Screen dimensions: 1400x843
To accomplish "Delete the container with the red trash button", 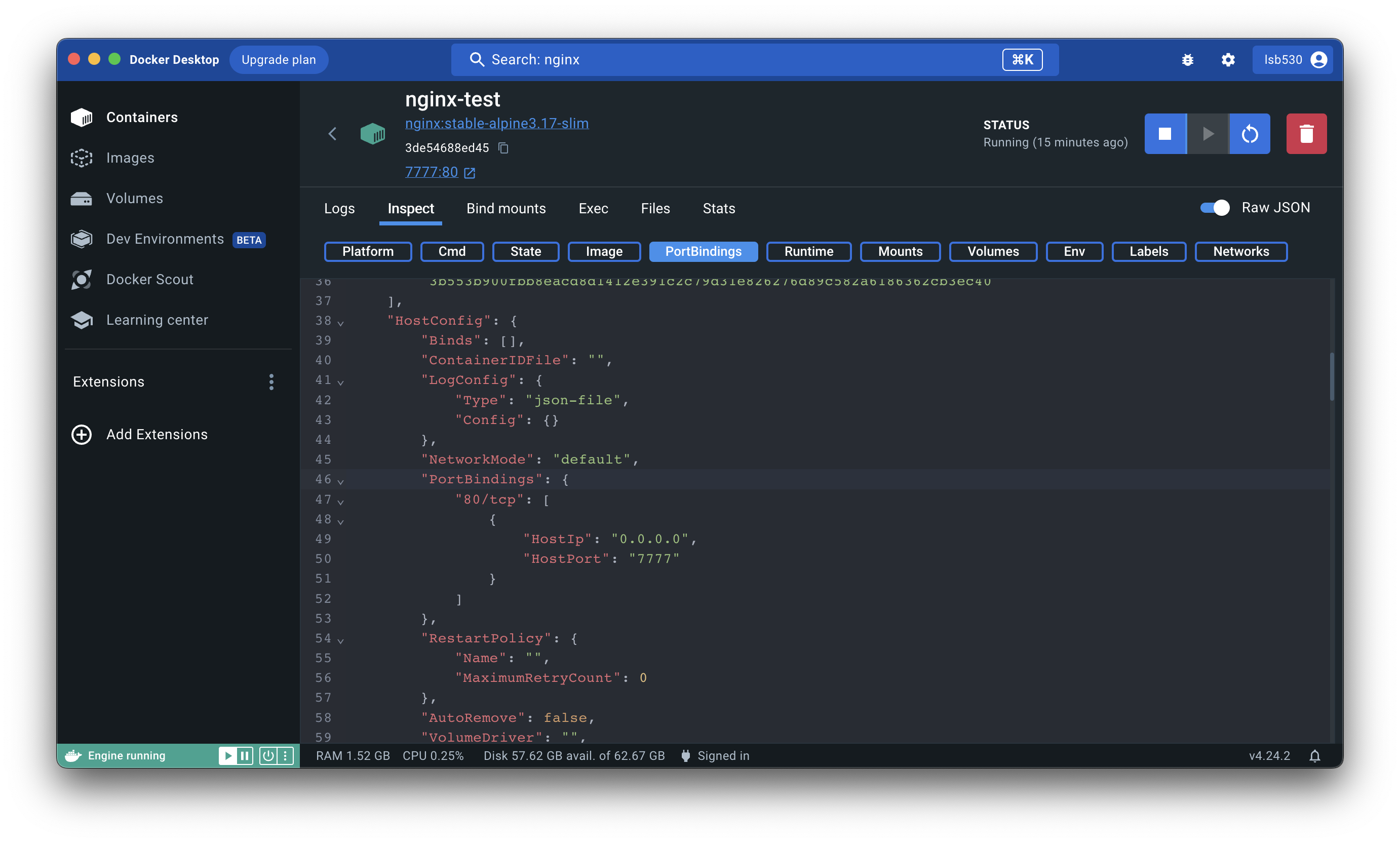I will (1306, 134).
